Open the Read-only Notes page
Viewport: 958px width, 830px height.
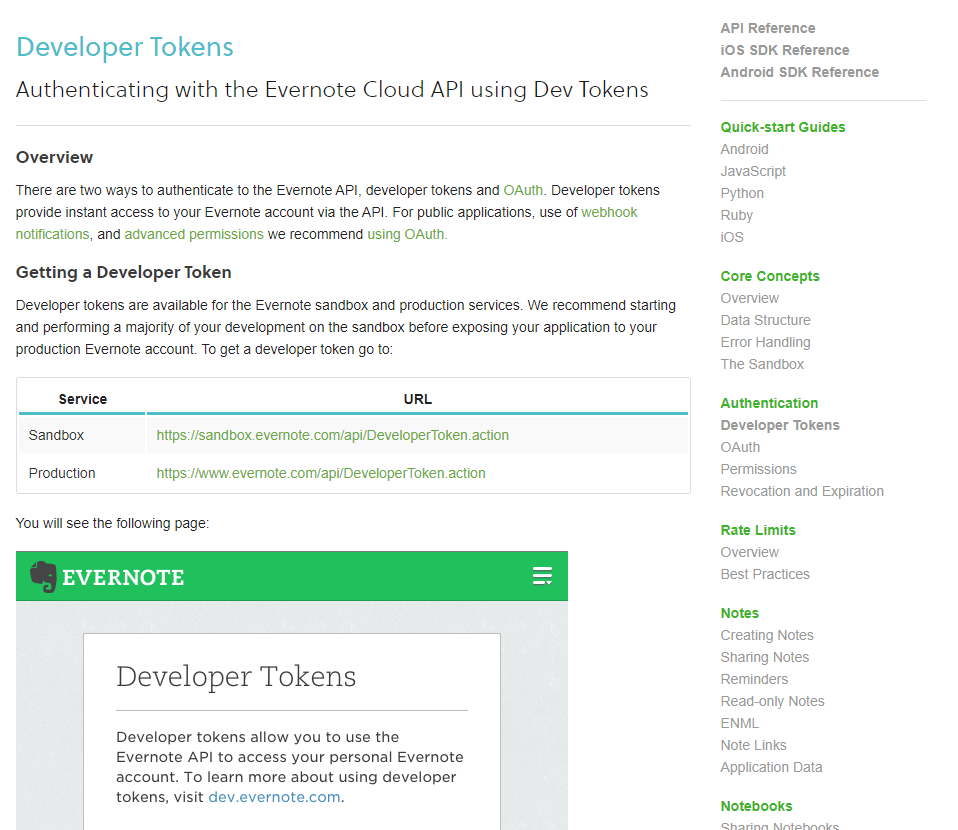(x=772, y=702)
